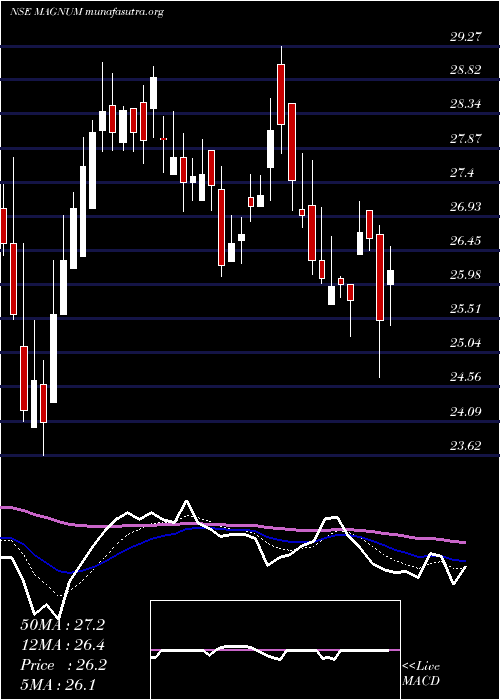
Task: Click the 27.4 price axis label
Action: tap(462, 172)
